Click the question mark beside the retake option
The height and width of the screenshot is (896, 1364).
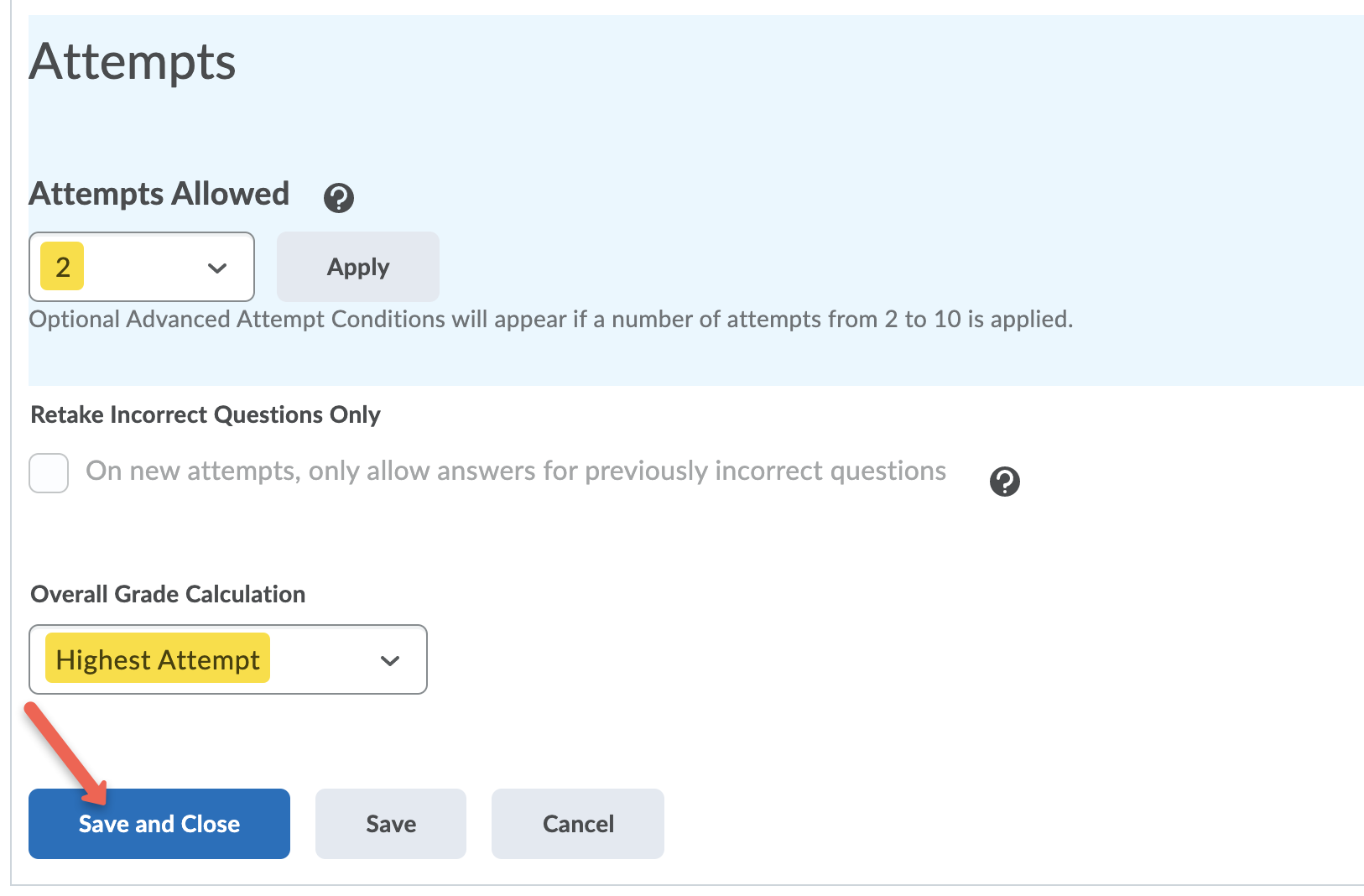tap(1004, 482)
